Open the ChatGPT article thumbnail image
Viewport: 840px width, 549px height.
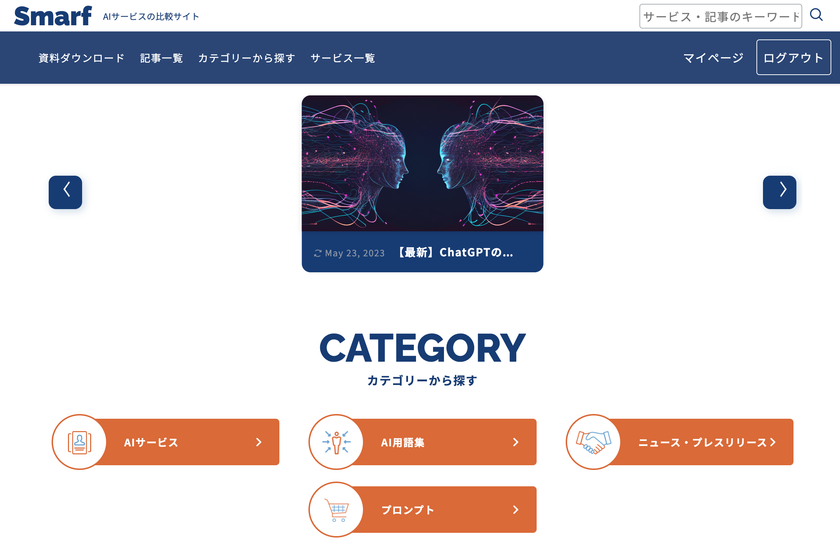pos(422,164)
